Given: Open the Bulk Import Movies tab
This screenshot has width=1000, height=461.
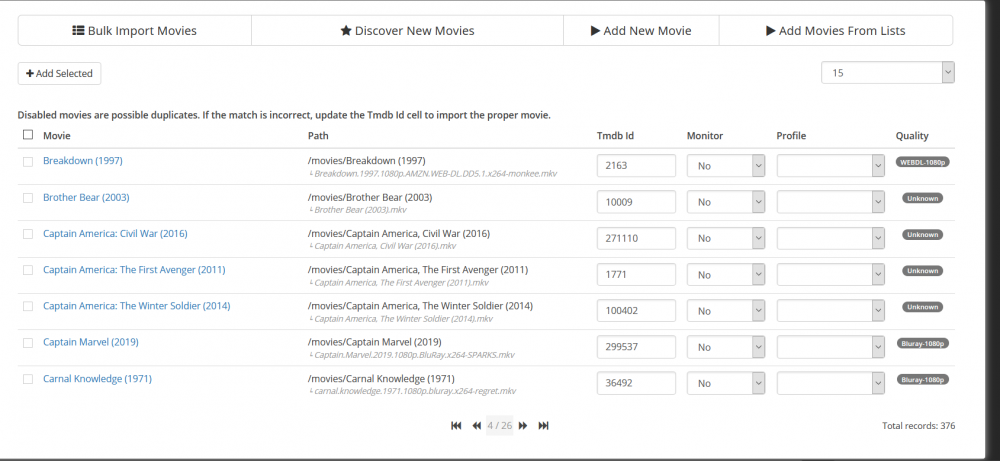Looking at the screenshot, I should (x=135, y=31).
